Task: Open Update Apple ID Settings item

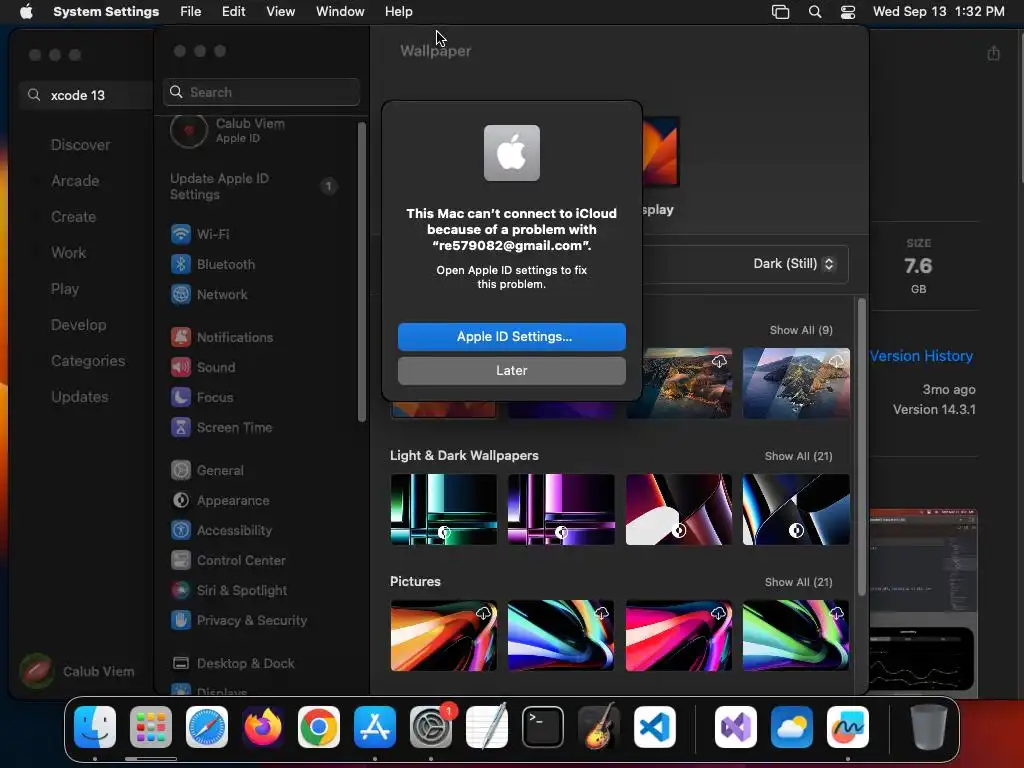Action: (x=256, y=186)
